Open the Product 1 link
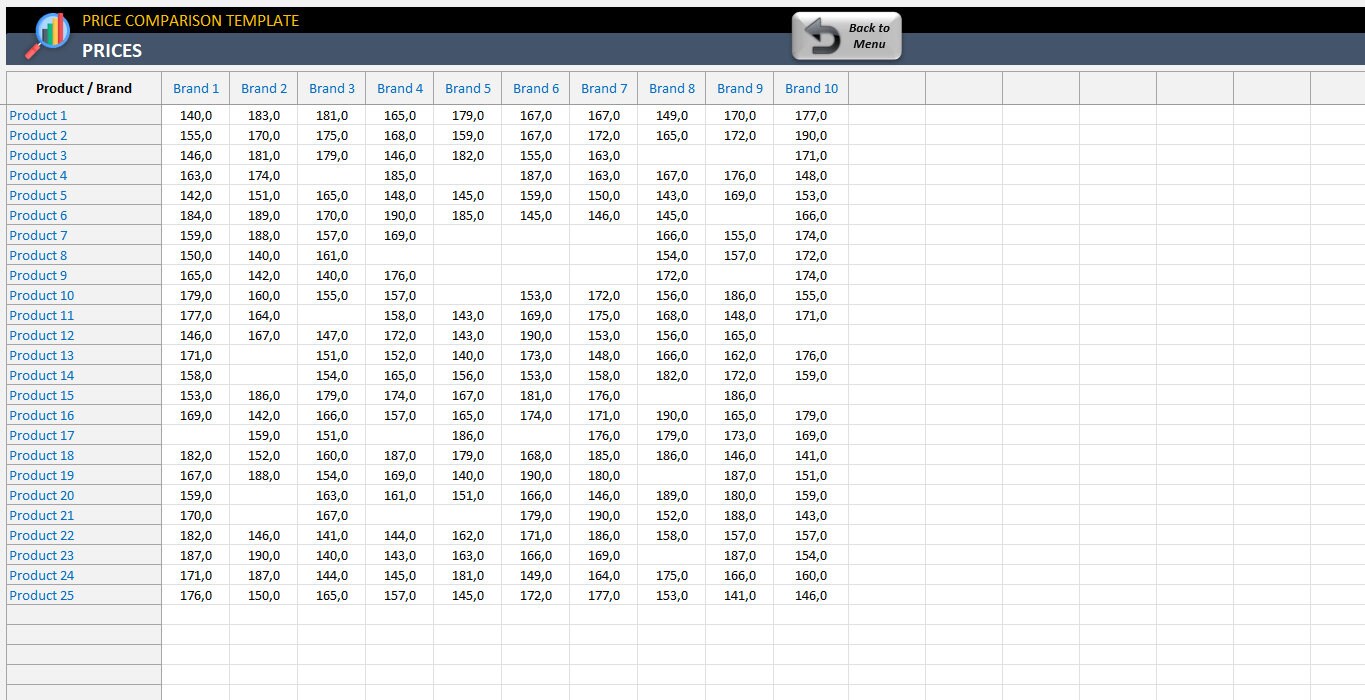Screen dimensions: 1365x700 [38, 115]
